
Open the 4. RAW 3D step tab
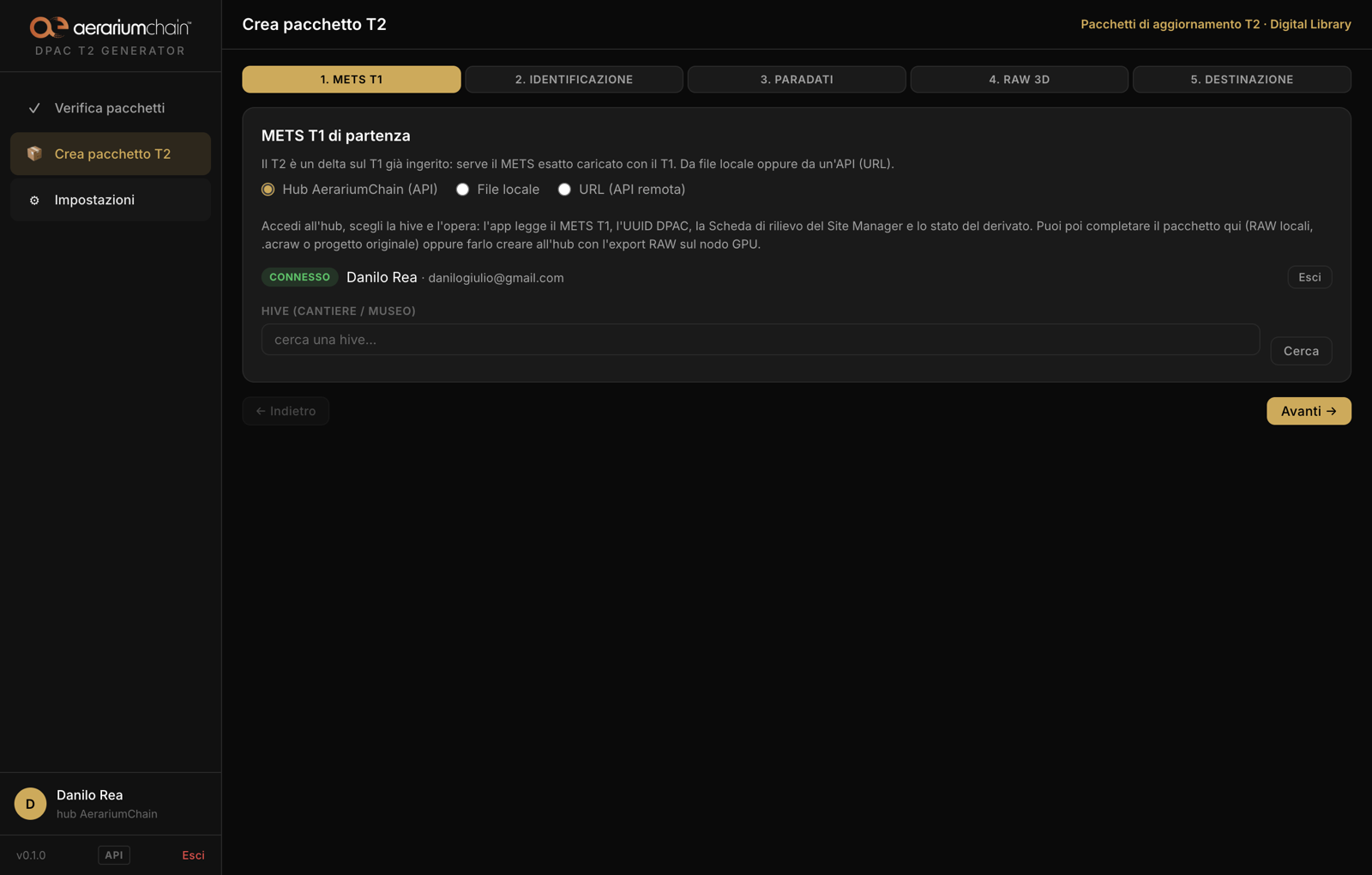coord(1020,79)
